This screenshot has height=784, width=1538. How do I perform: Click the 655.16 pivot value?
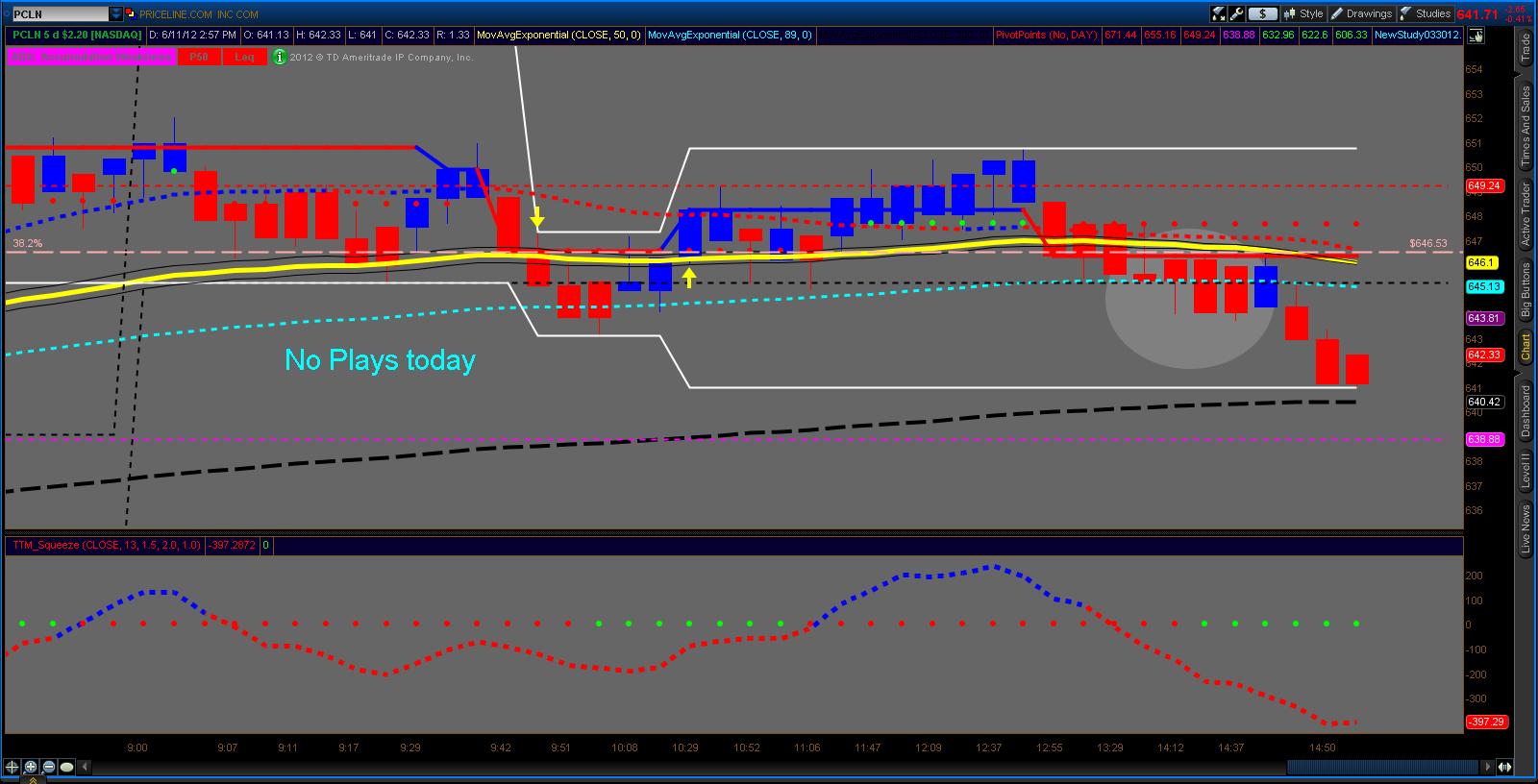(1160, 36)
